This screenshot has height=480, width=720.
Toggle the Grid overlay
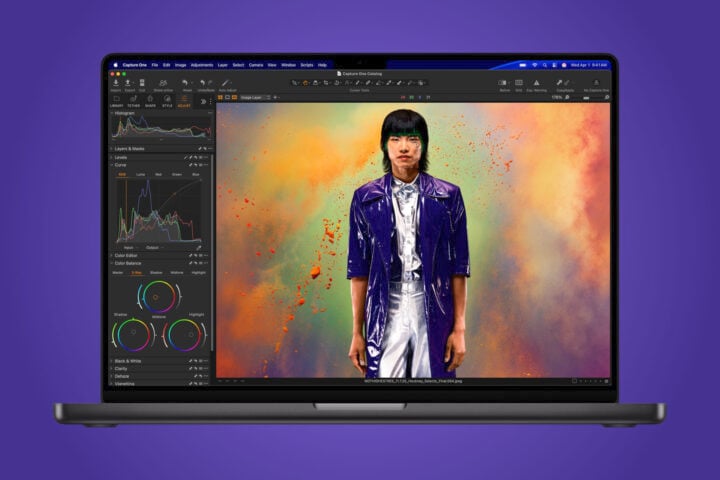(x=518, y=83)
